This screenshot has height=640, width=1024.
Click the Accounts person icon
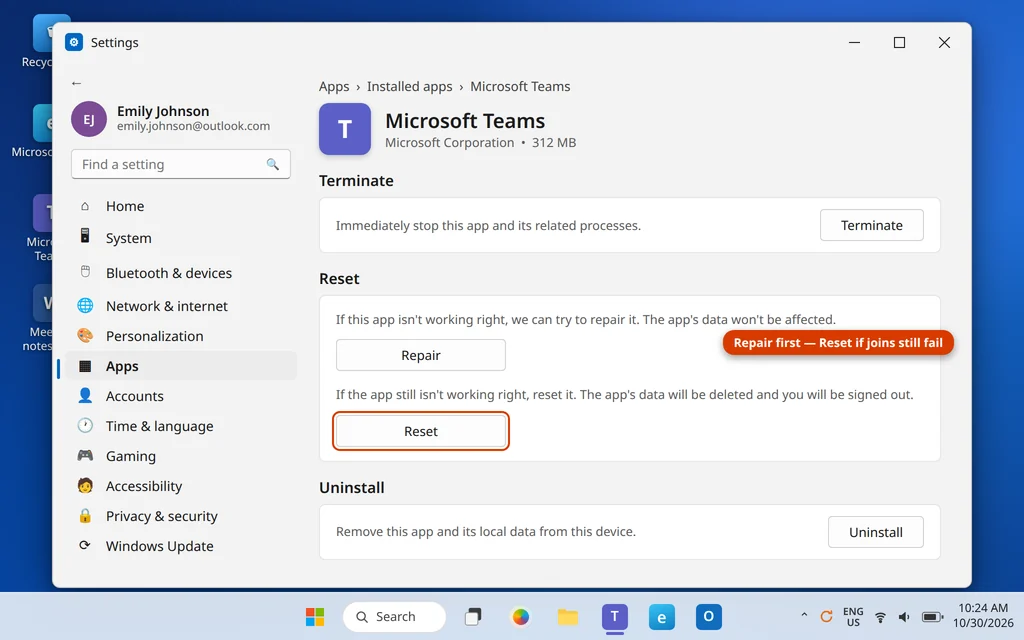[85, 395]
